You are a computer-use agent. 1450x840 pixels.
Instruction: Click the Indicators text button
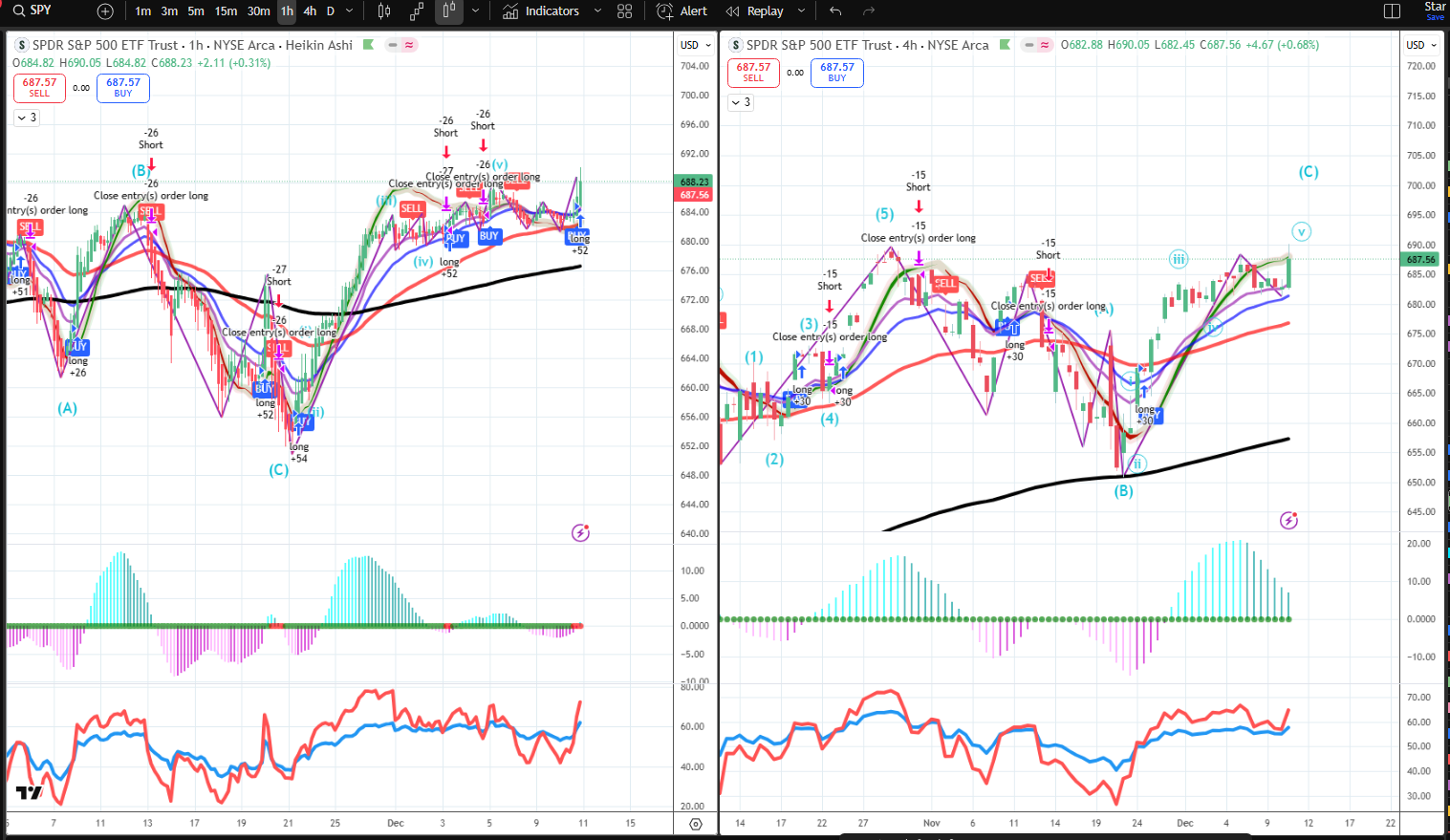click(x=552, y=11)
